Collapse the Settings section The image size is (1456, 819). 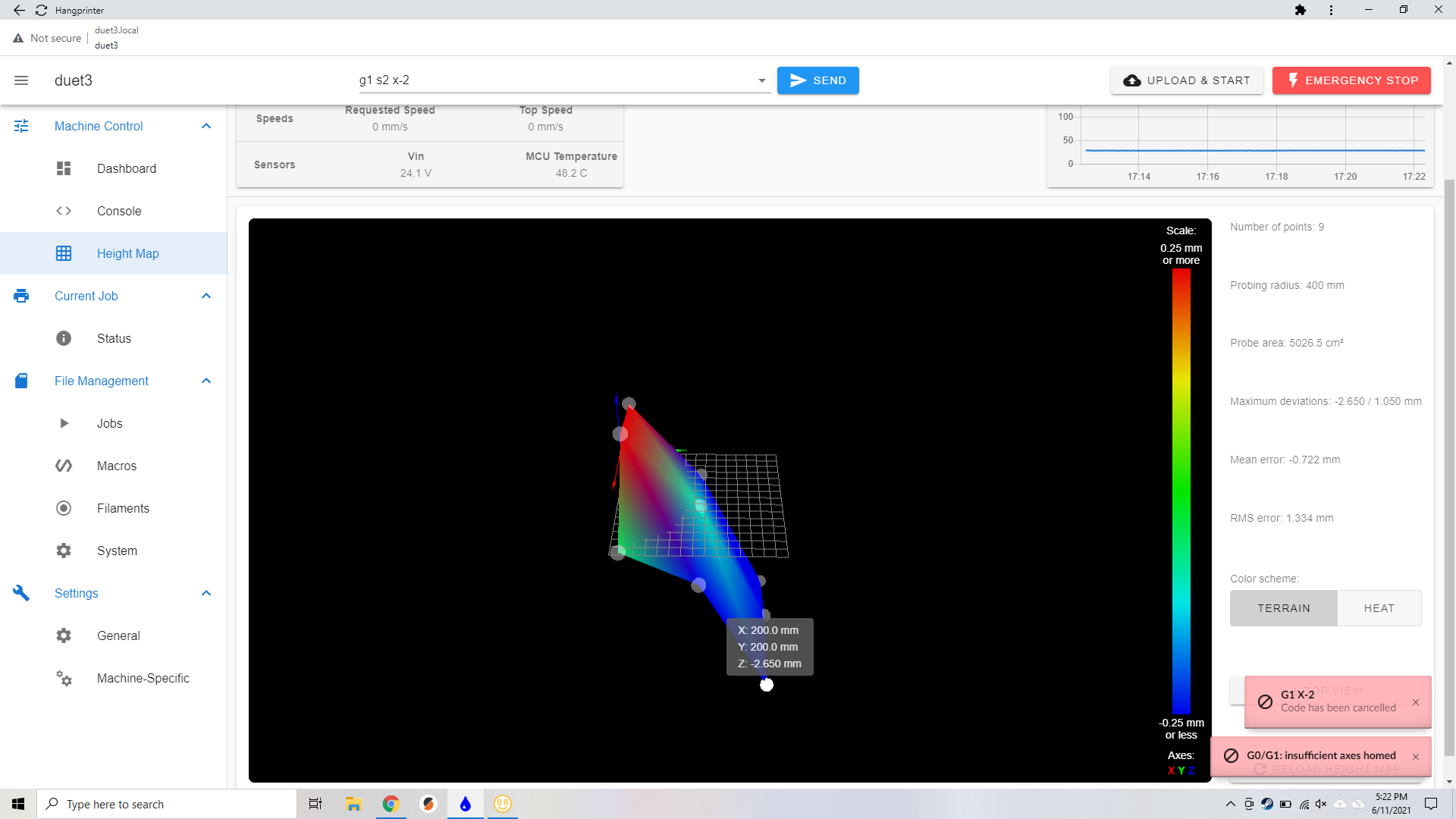pyautogui.click(x=206, y=593)
